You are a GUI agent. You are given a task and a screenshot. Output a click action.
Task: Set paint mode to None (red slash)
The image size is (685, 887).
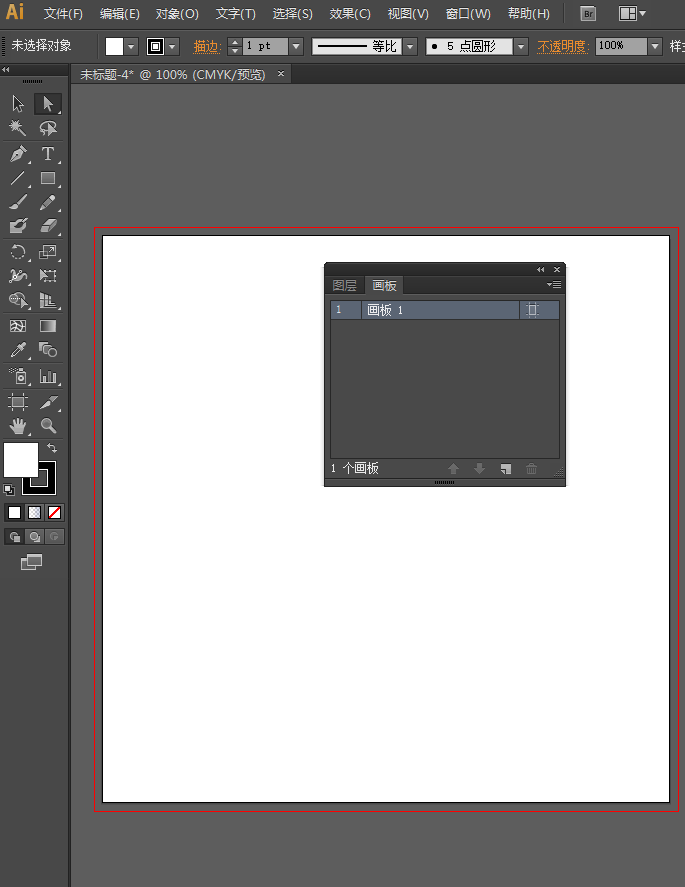[x=55, y=513]
